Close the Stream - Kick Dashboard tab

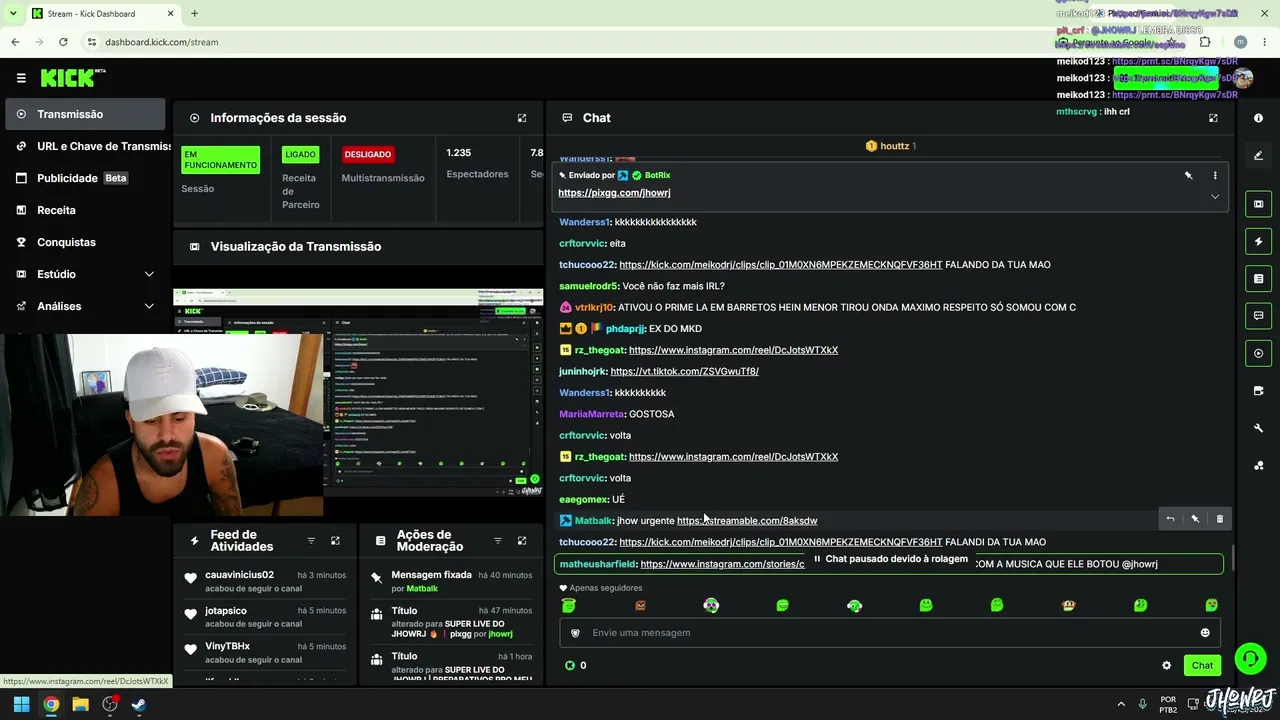(170, 14)
